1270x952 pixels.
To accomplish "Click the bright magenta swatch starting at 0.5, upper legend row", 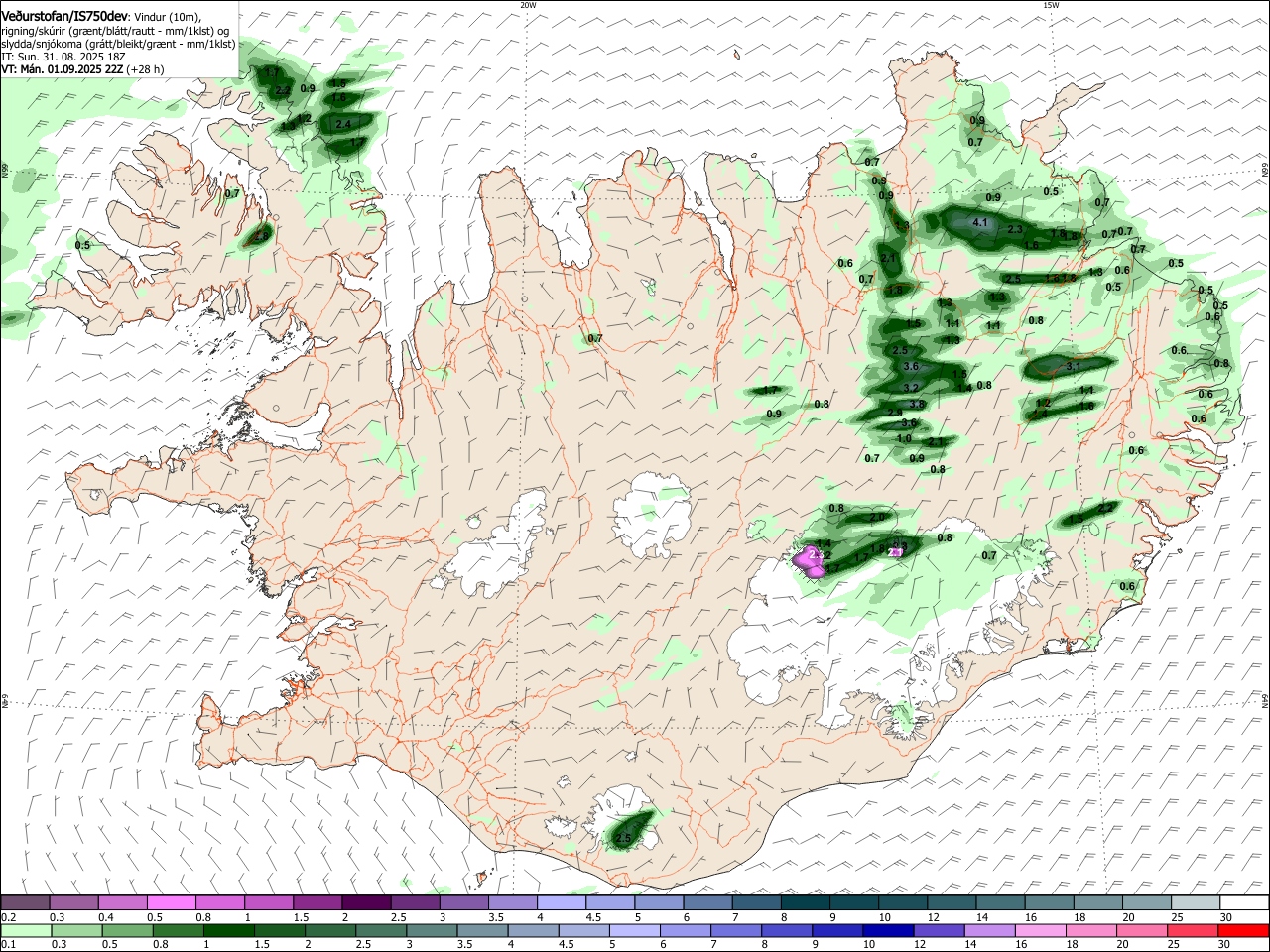I will pos(171,902).
